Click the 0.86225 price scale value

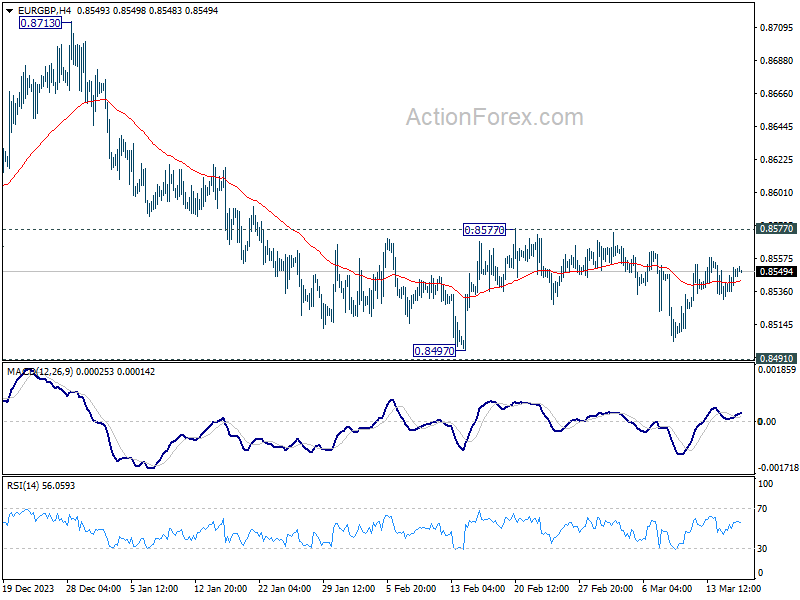(777, 160)
